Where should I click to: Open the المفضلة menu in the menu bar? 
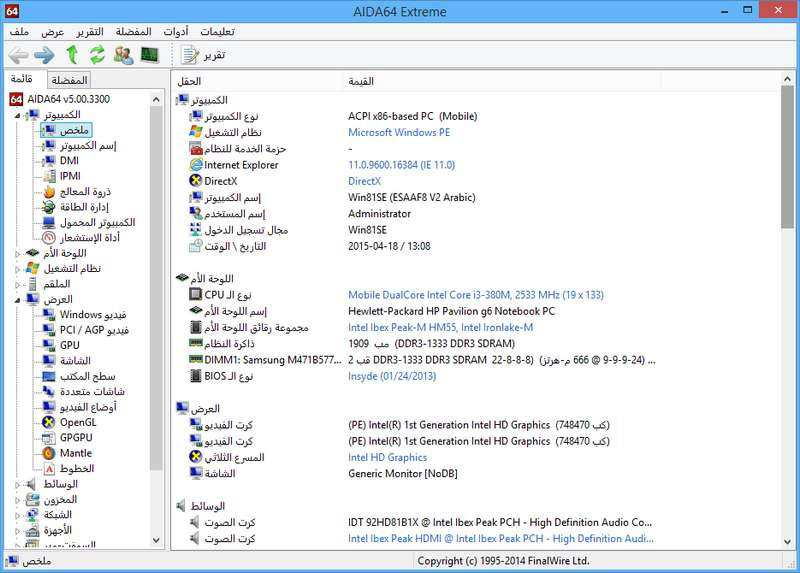[133, 32]
